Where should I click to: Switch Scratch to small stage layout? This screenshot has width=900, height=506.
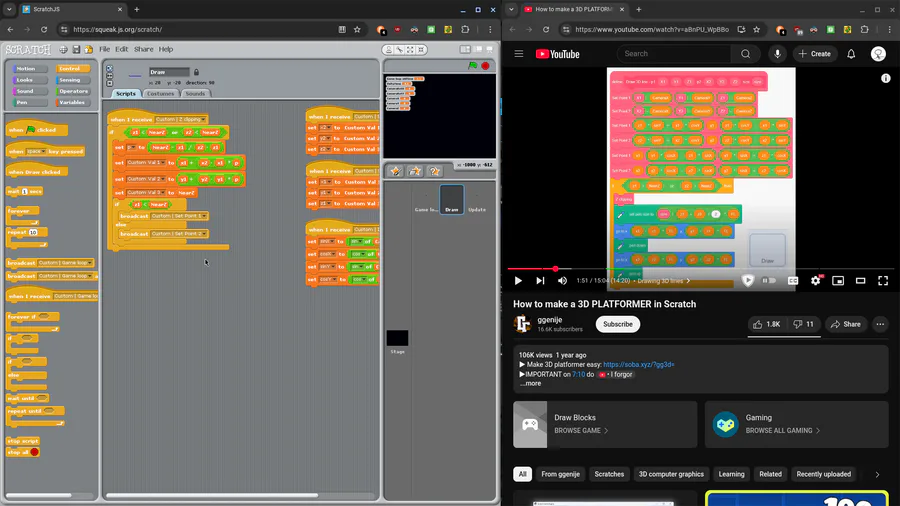pos(465,50)
